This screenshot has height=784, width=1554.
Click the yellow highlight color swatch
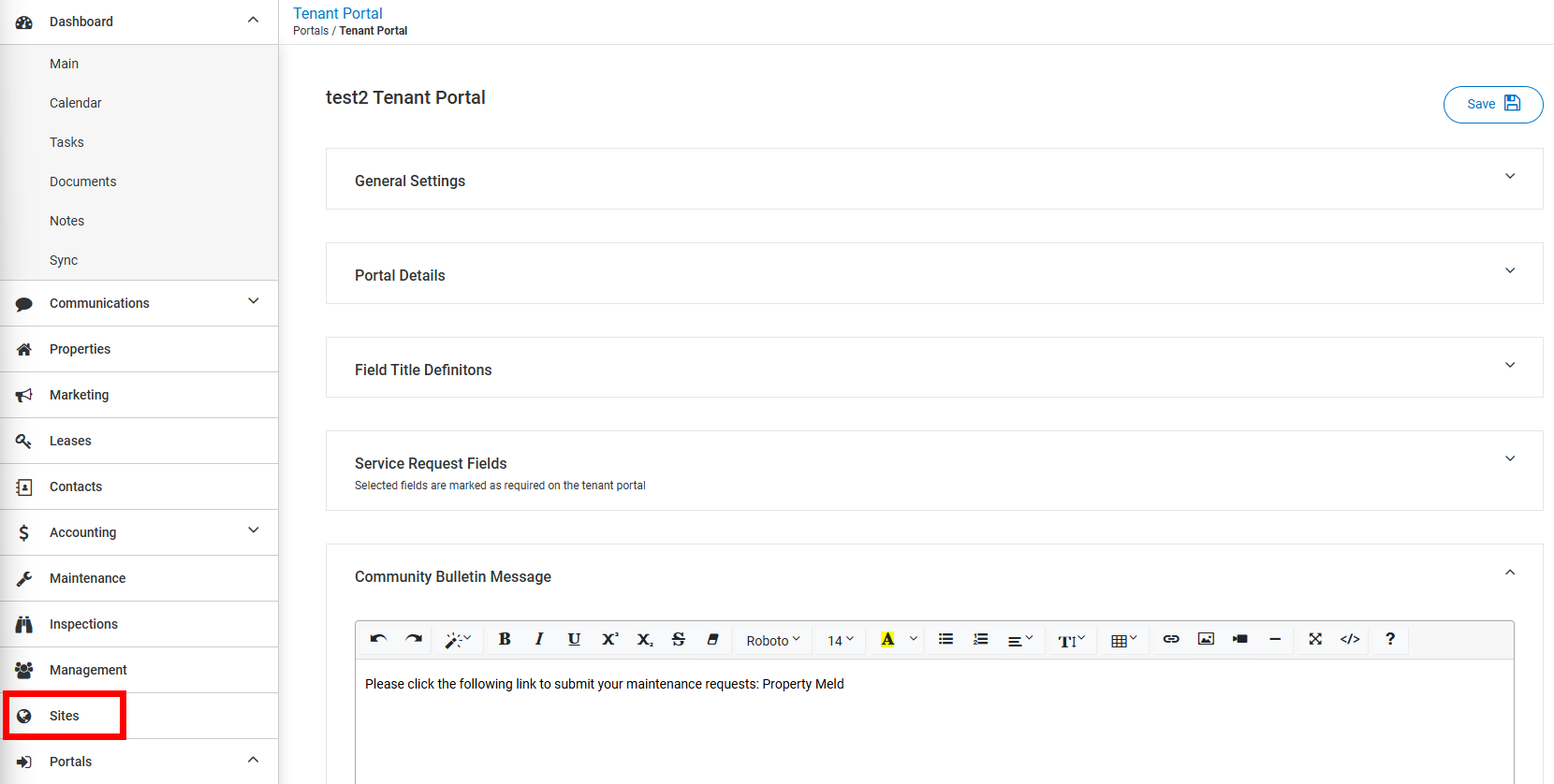[x=887, y=639]
